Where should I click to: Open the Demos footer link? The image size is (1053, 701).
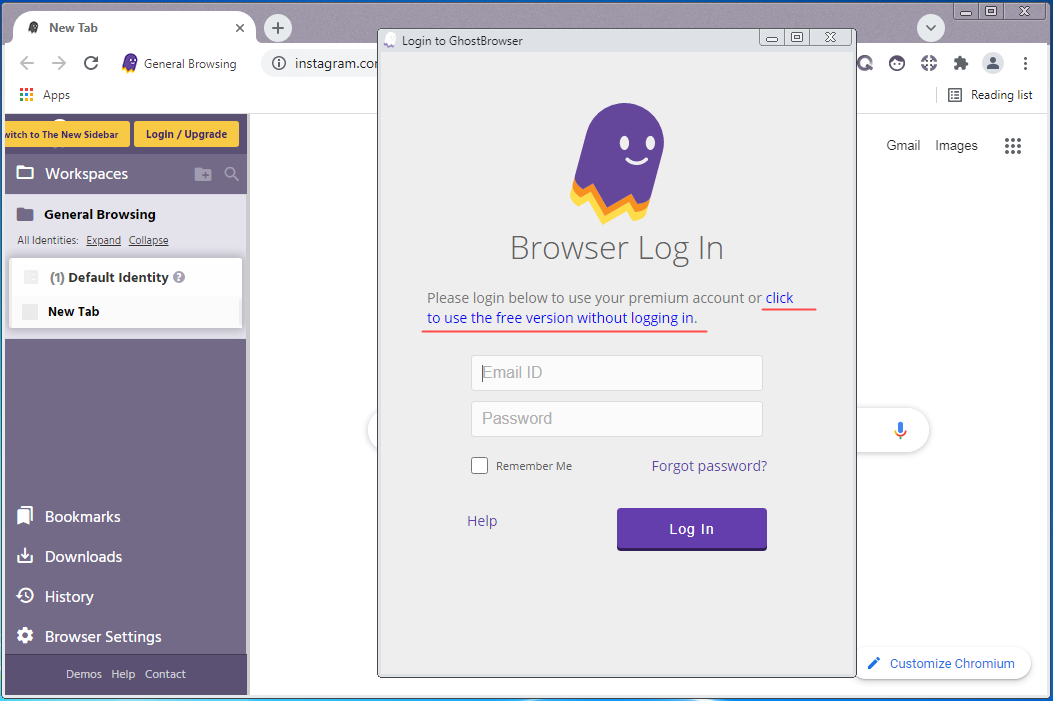[84, 674]
